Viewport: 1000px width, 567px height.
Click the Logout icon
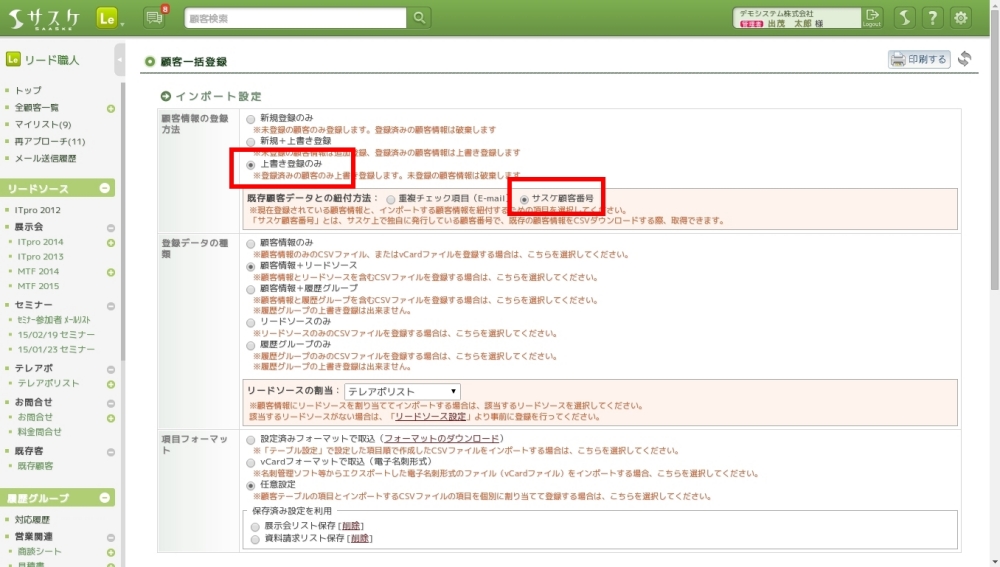[873, 17]
